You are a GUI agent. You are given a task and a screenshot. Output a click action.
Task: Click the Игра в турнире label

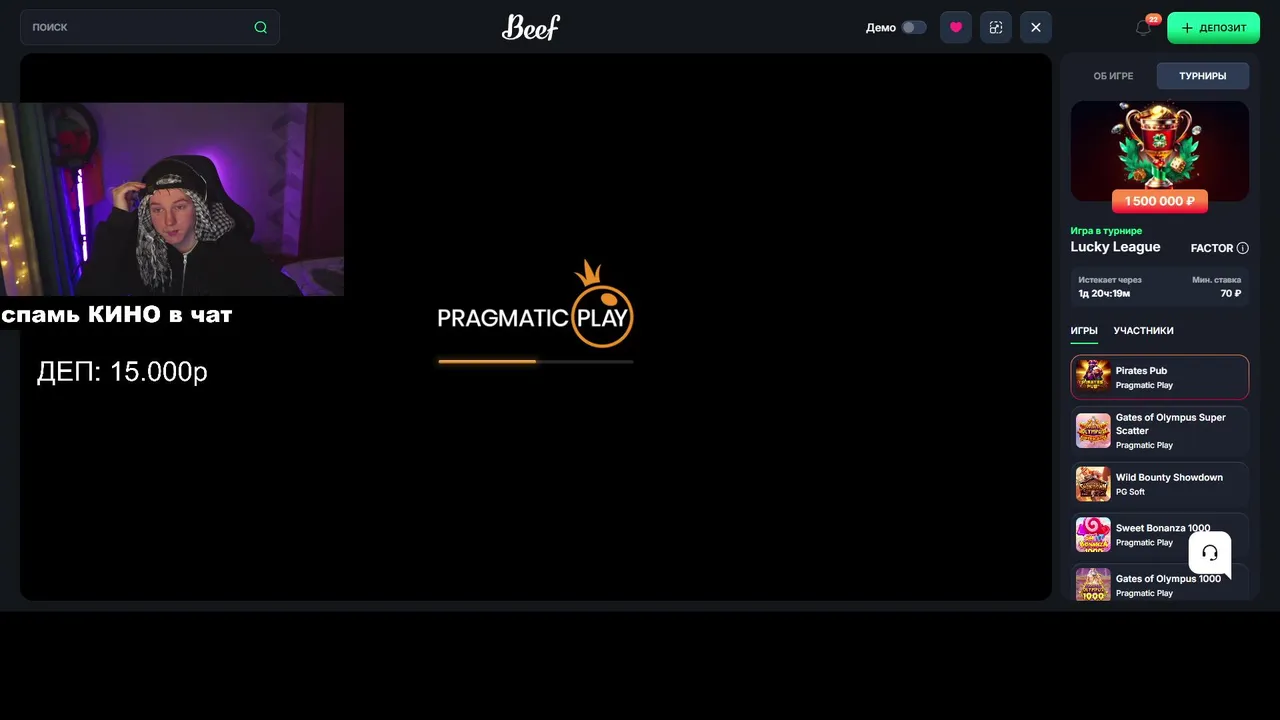[x=1106, y=231]
